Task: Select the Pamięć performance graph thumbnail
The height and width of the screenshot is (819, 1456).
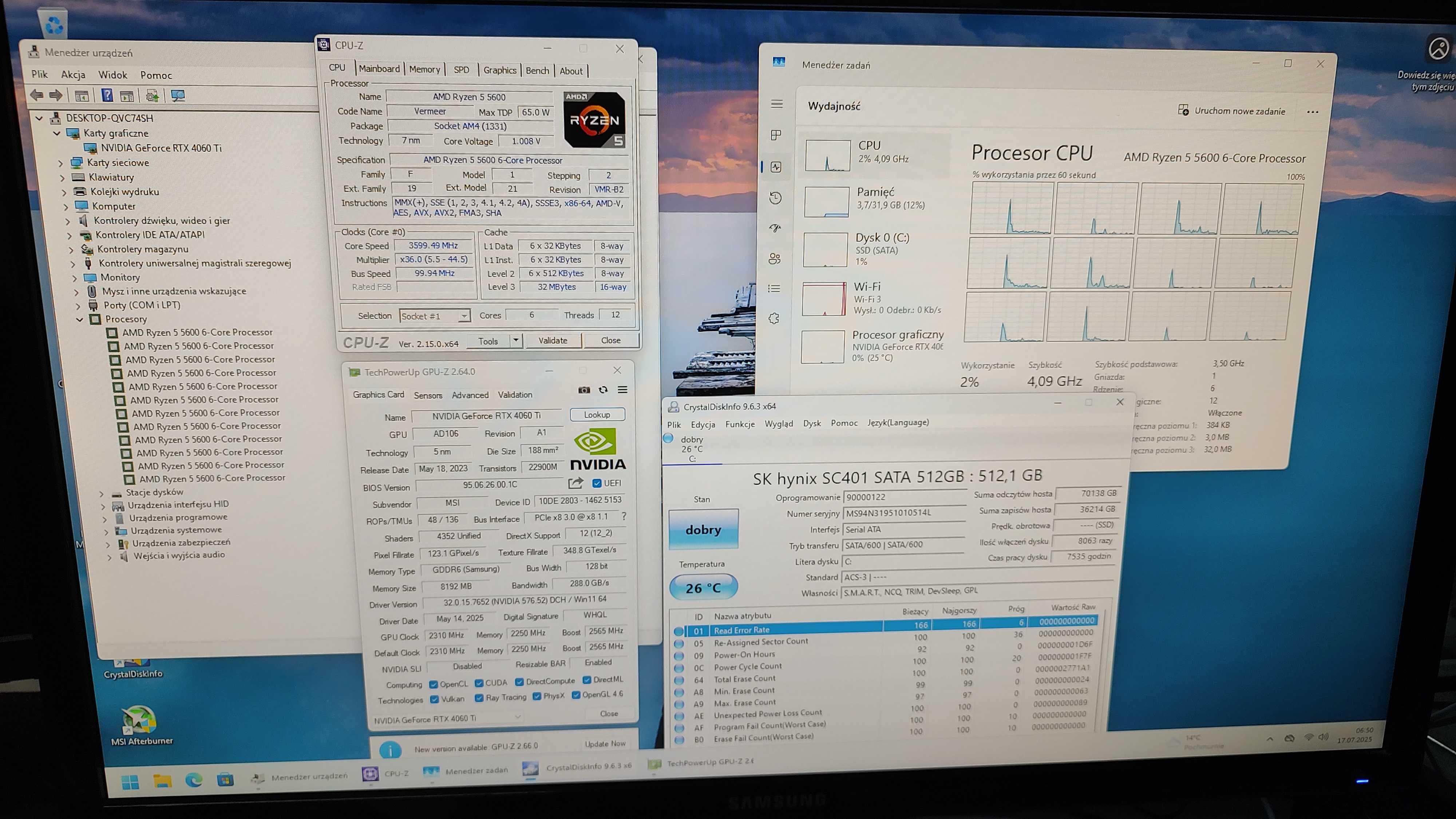Action: coord(826,202)
